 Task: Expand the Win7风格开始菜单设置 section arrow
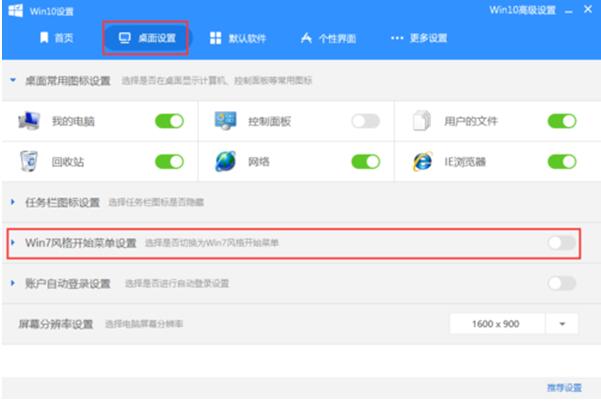pos(13,242)
